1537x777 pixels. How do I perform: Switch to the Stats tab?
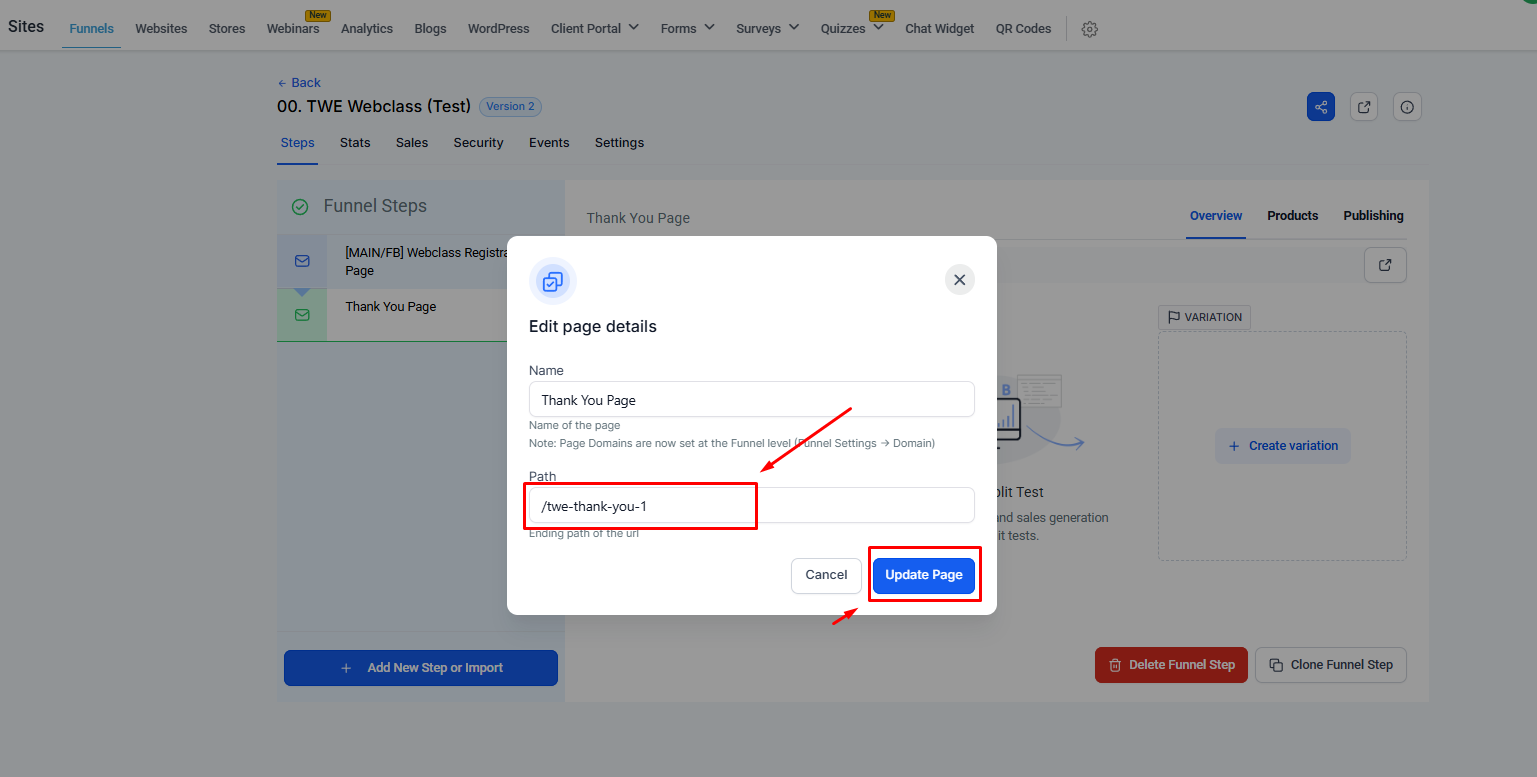[355, 143]
